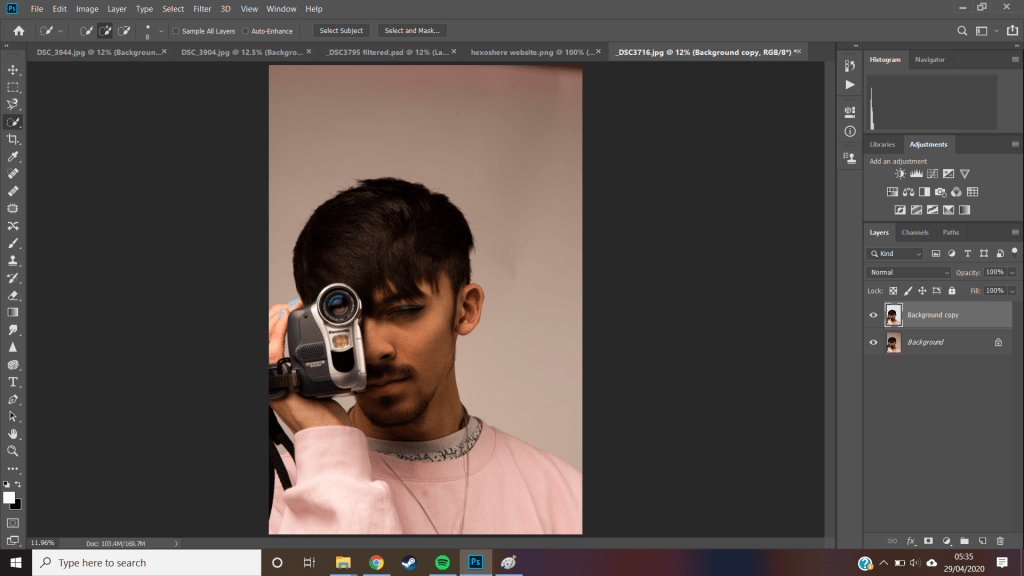Tick the Auto-Enhance checkbox
The image size is (1024, 576).
[x=245, y=31]
